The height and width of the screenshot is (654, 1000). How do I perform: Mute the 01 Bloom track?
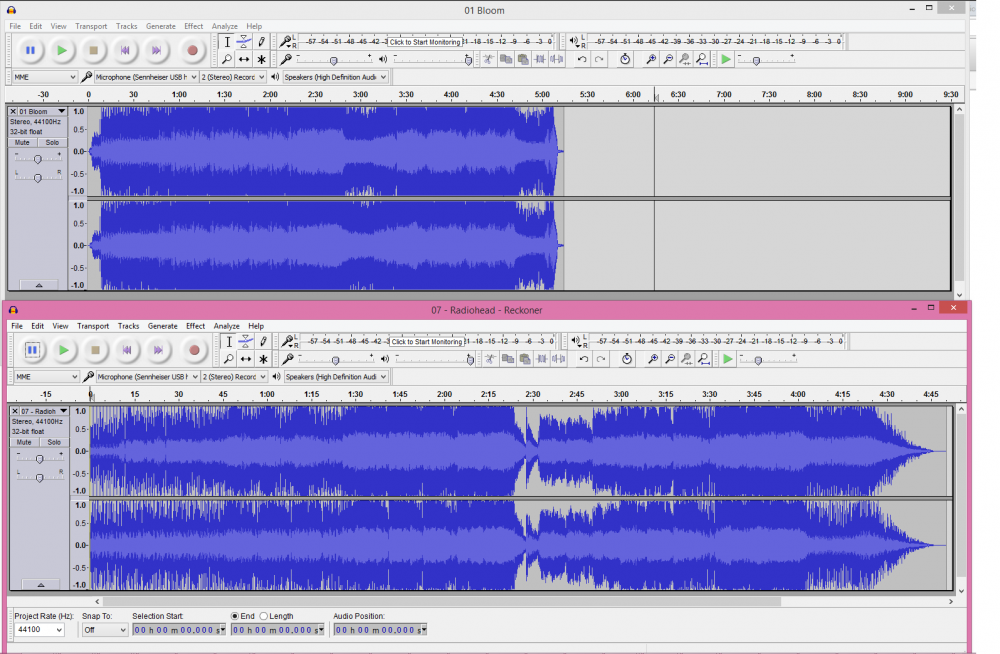pyautogui.click(x=22, y=142)
